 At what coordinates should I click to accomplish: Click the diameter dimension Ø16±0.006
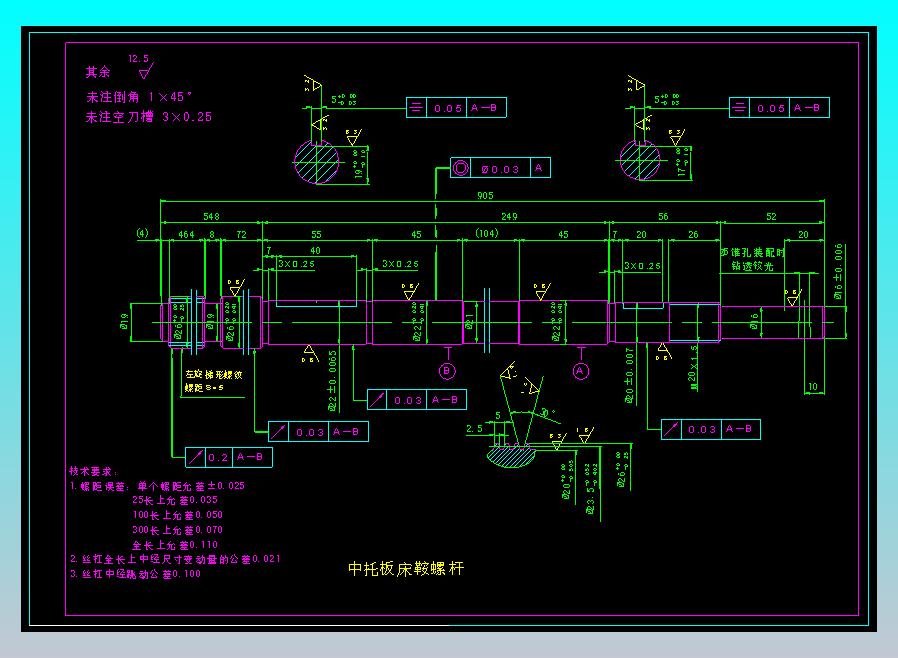coord(838,271)
